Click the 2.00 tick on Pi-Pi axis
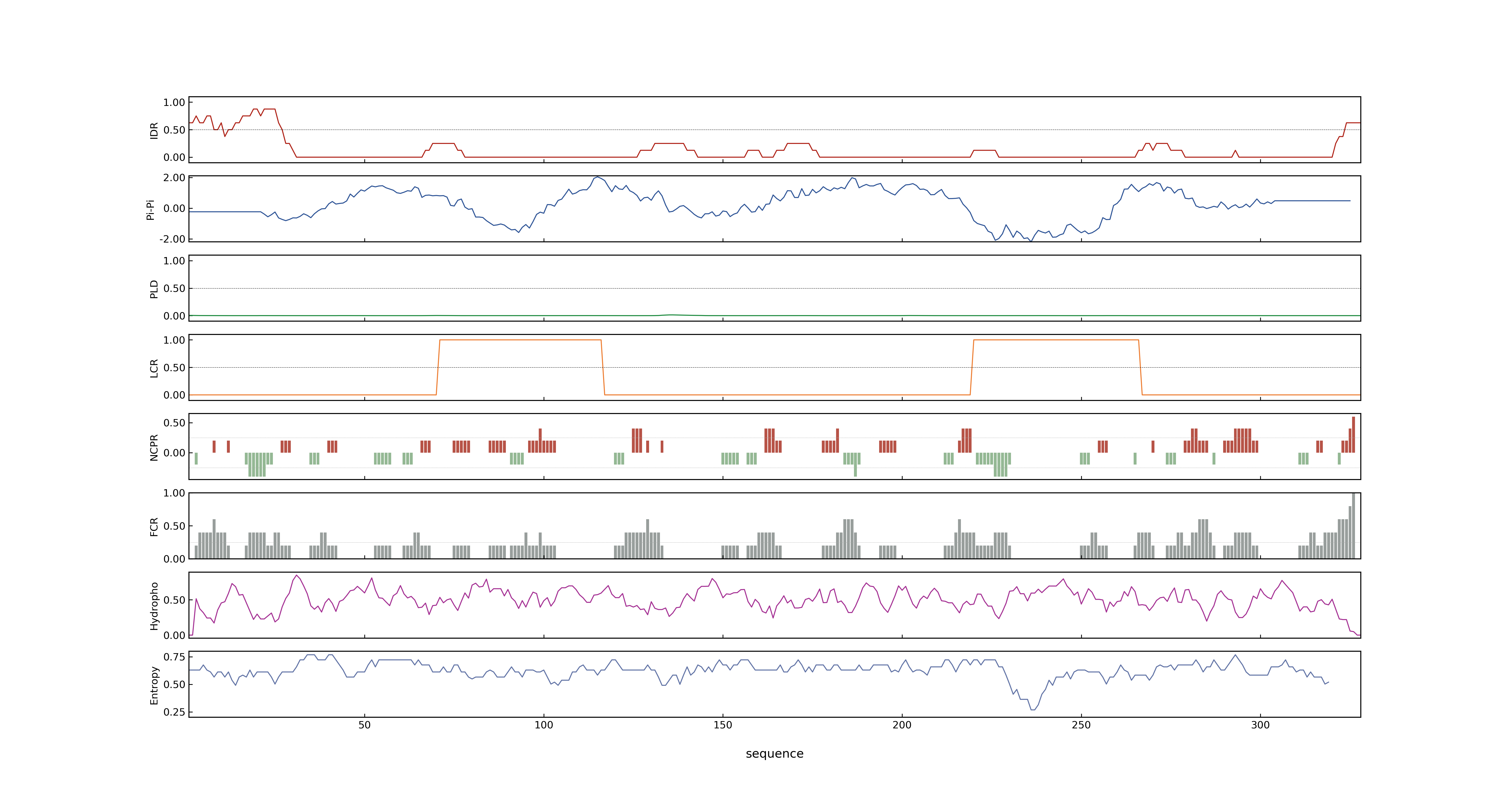Viewport: 1512px width, 806px height. [x=174, y=178]
